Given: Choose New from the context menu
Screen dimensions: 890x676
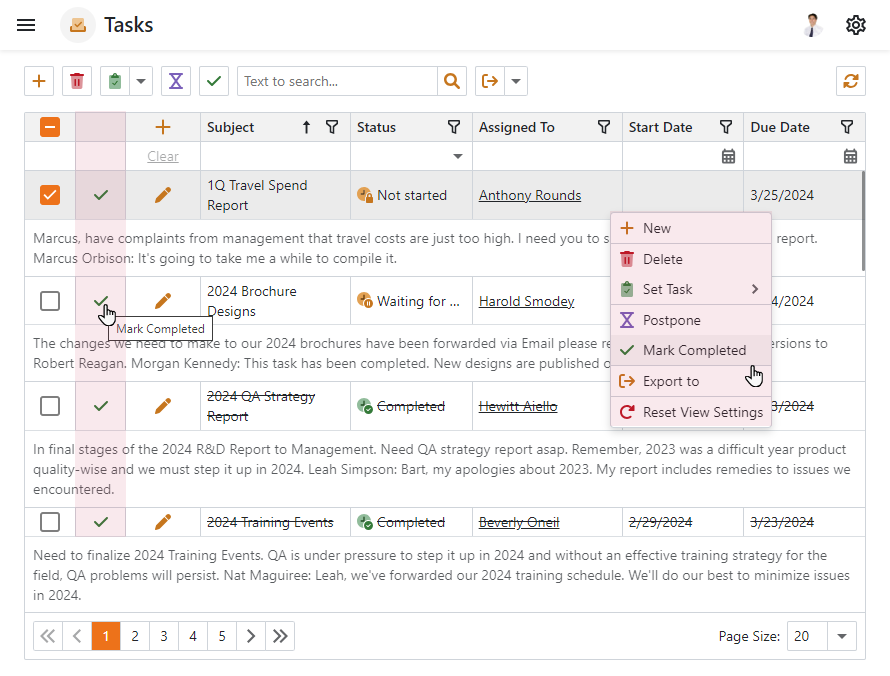Looking at the screenshot, I should [x=691, y=228].
